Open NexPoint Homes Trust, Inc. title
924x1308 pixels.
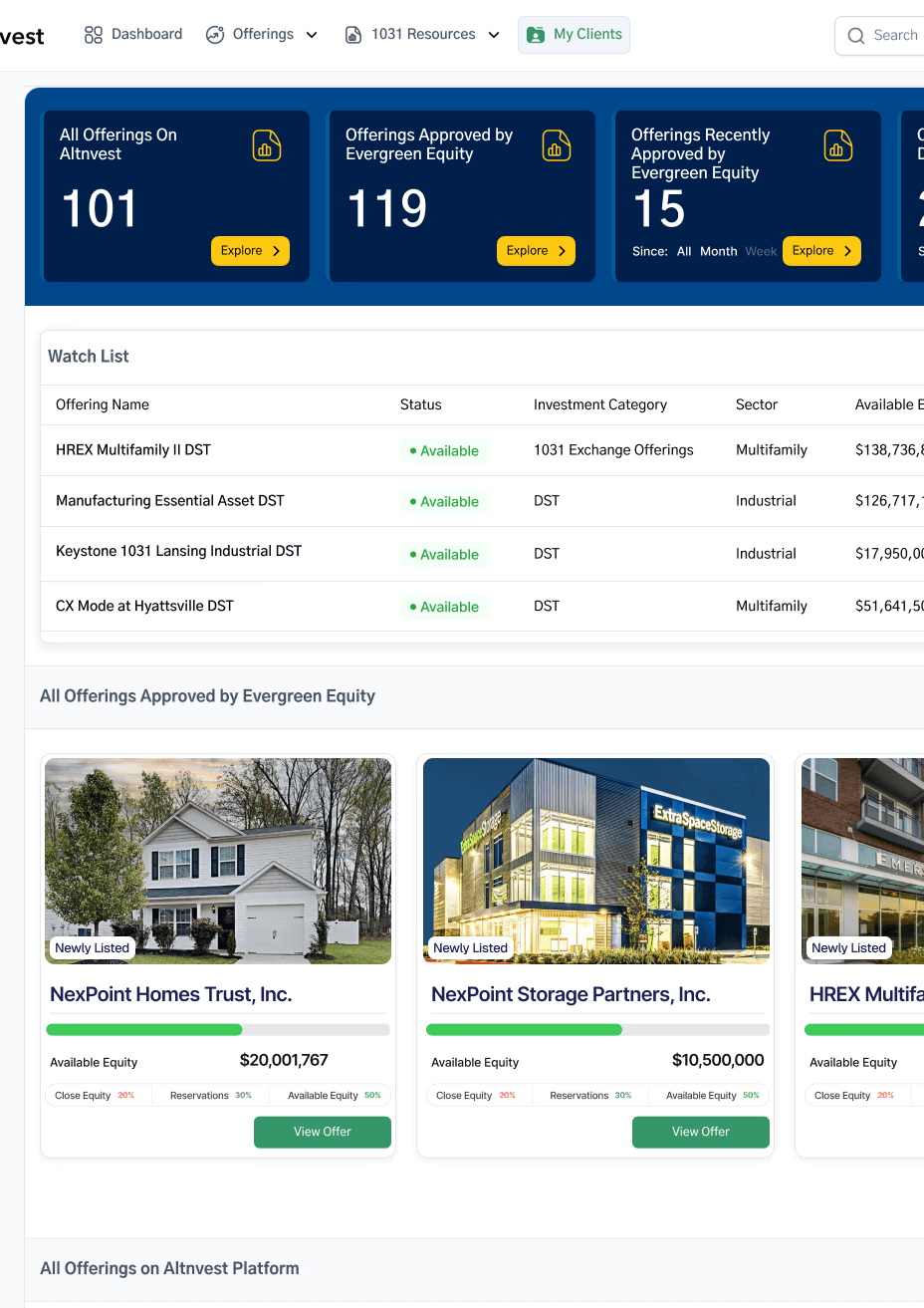tap(170, 994)
